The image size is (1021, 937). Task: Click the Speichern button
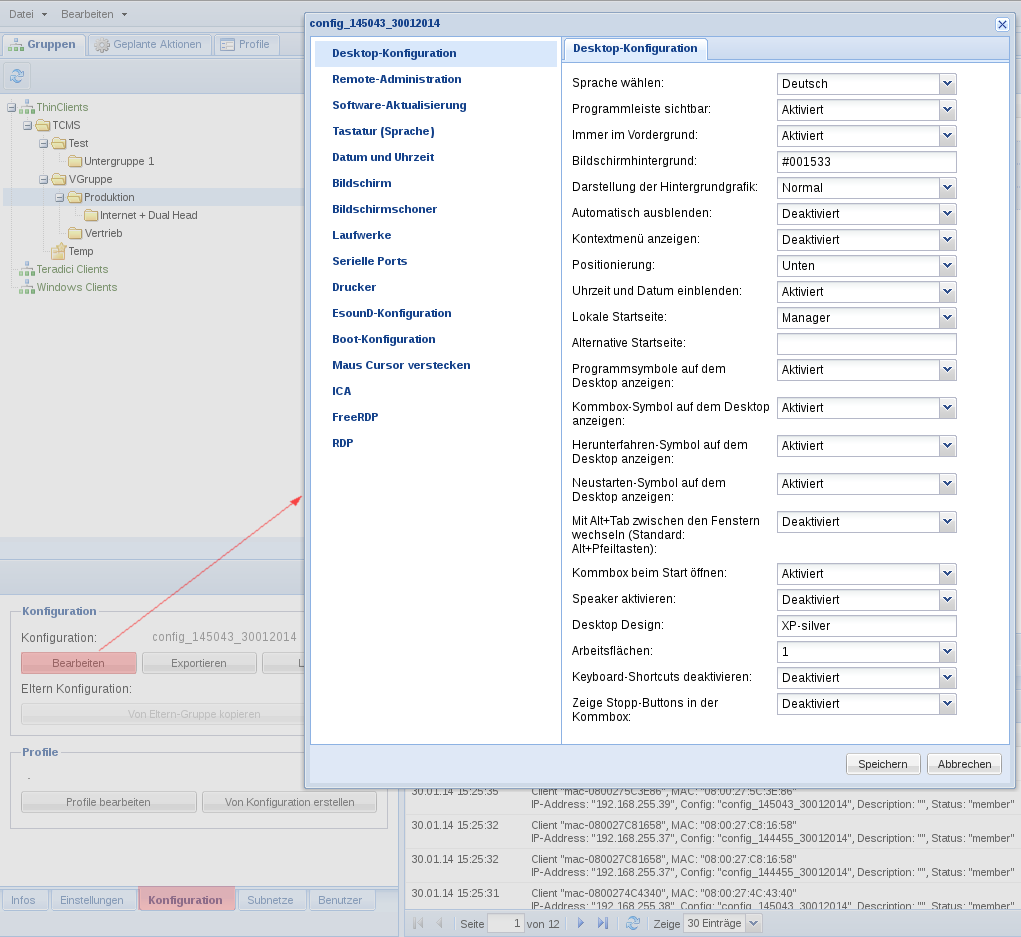(x=882, y=764)
